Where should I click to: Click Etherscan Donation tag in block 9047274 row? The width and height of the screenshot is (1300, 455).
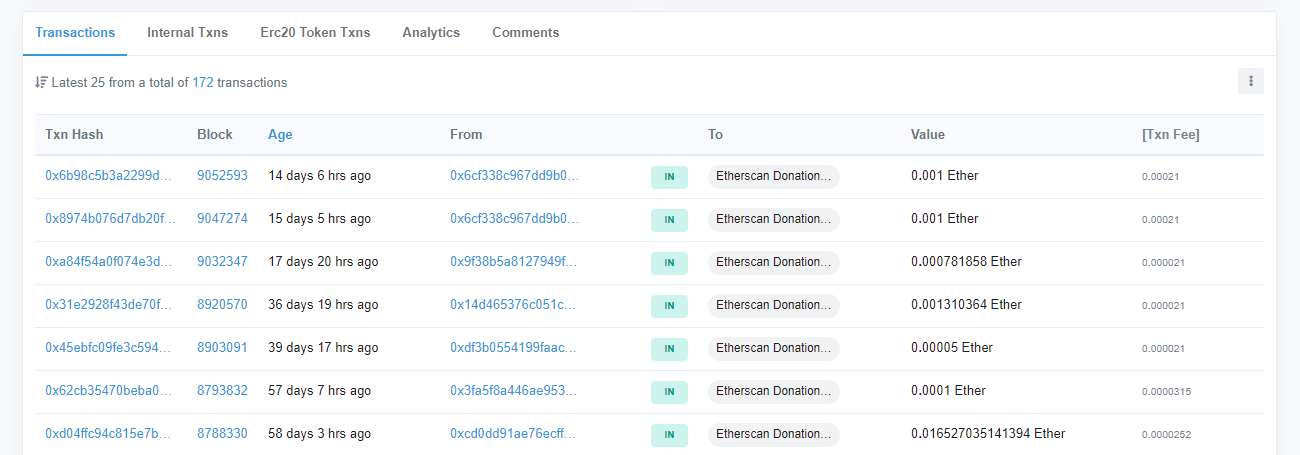pyautogui.click(x=773, y=219)
